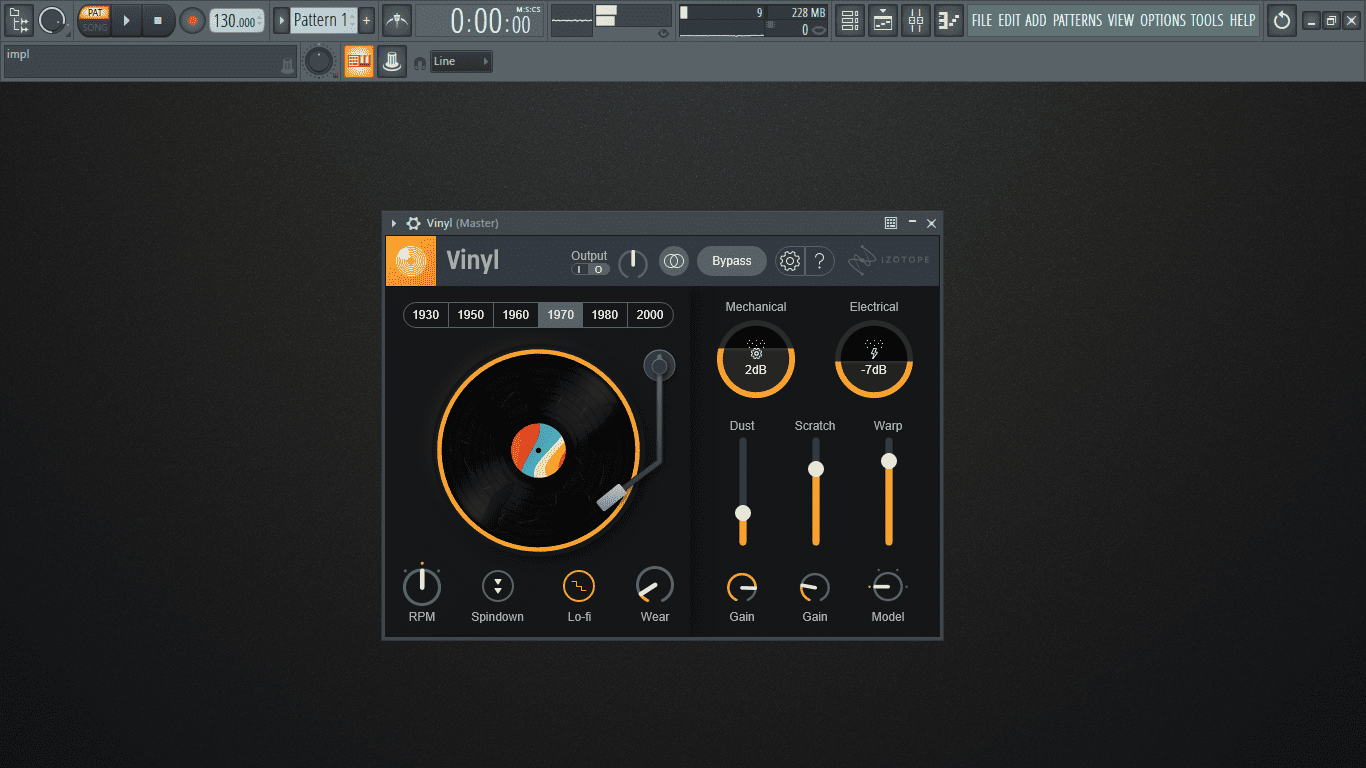Viewport: 1366px width, 768px height.
Task: Open the VIEW menu
Action: pyautogui.click(x=1120, y=20)
